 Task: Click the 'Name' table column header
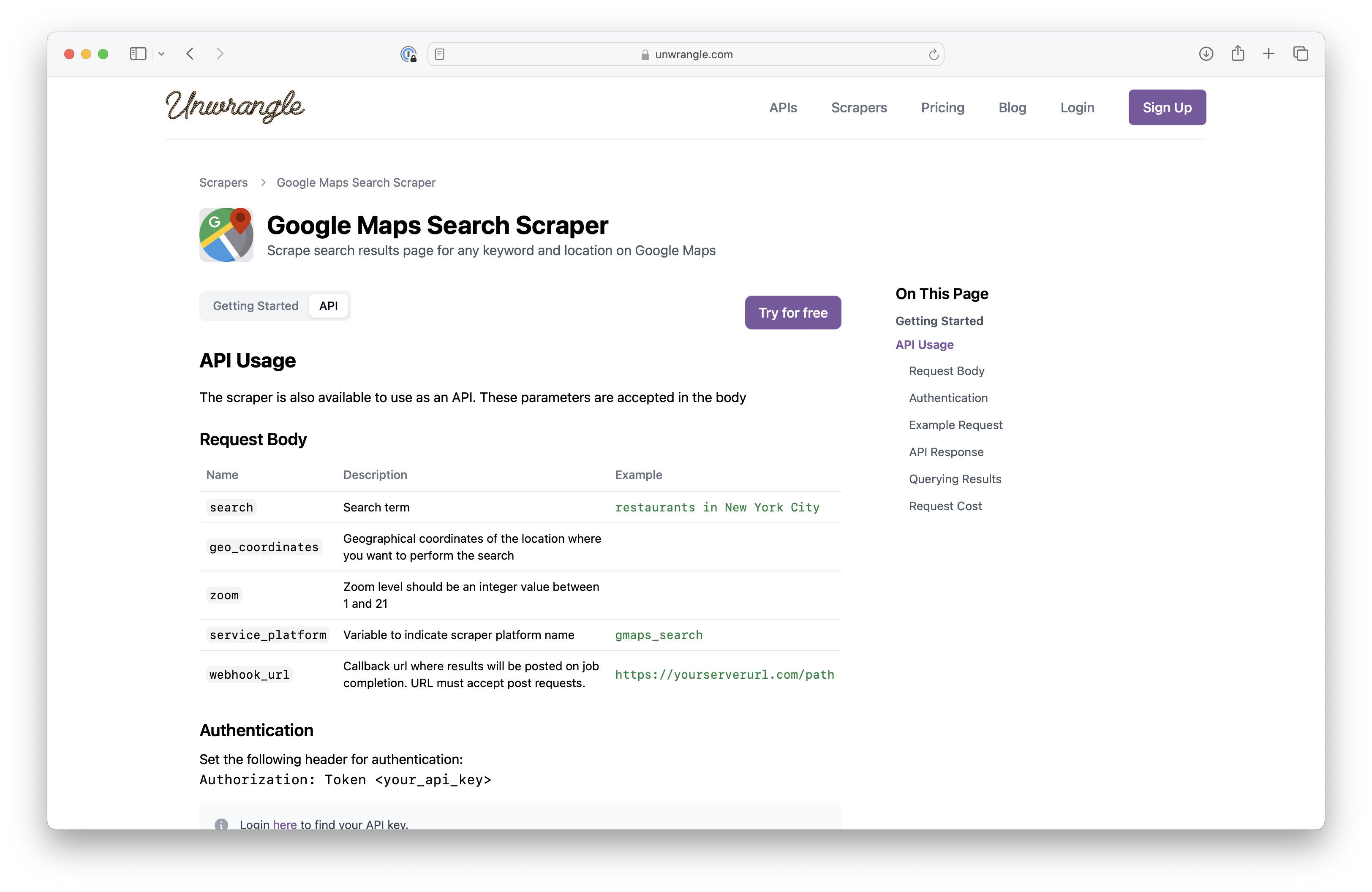coord(223,475)
